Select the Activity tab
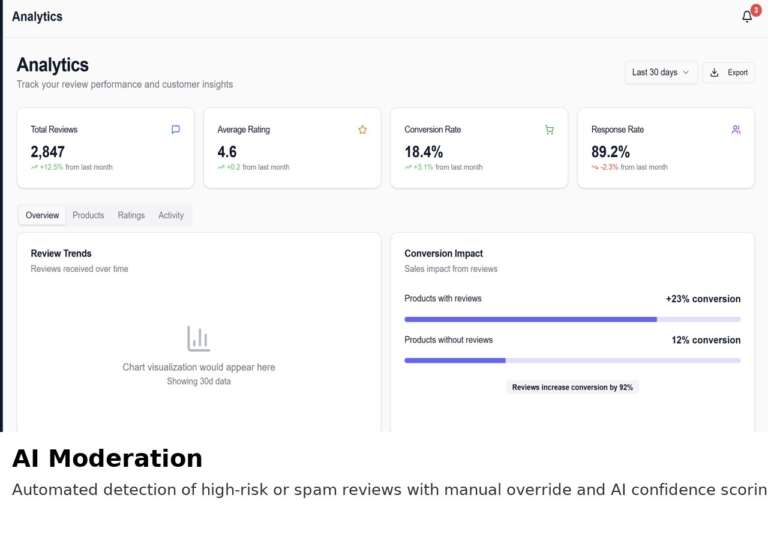The image size is (768, 552). [171, 215]
